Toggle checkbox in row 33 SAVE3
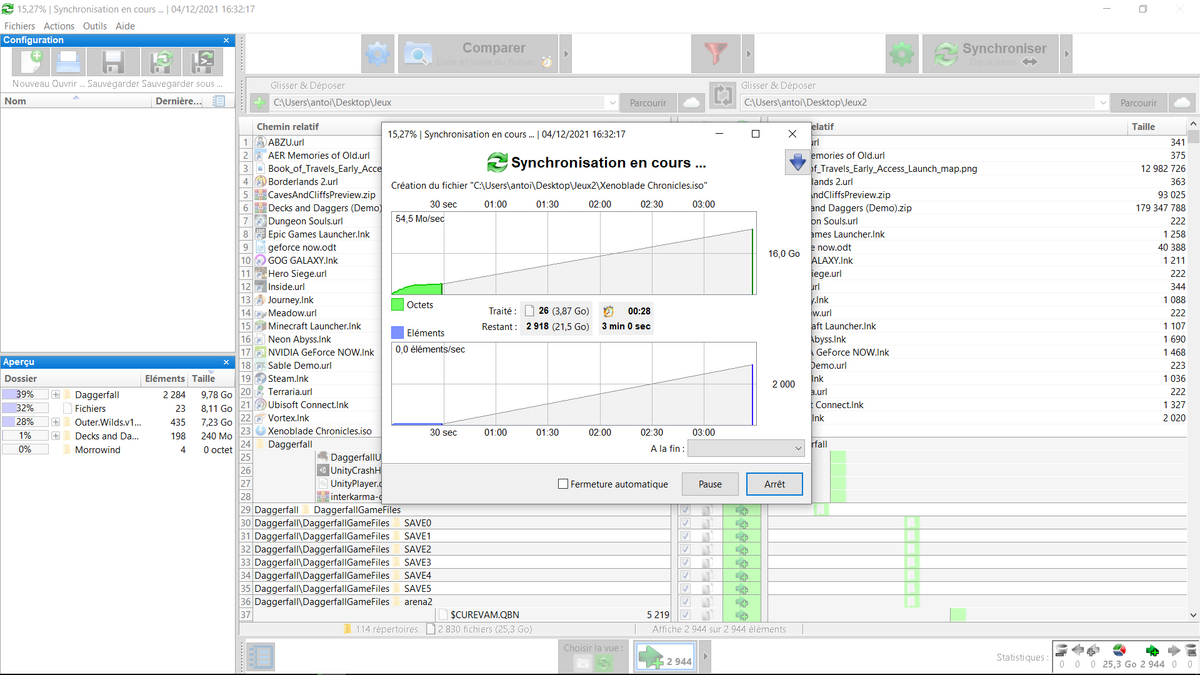 click(685, 562)
